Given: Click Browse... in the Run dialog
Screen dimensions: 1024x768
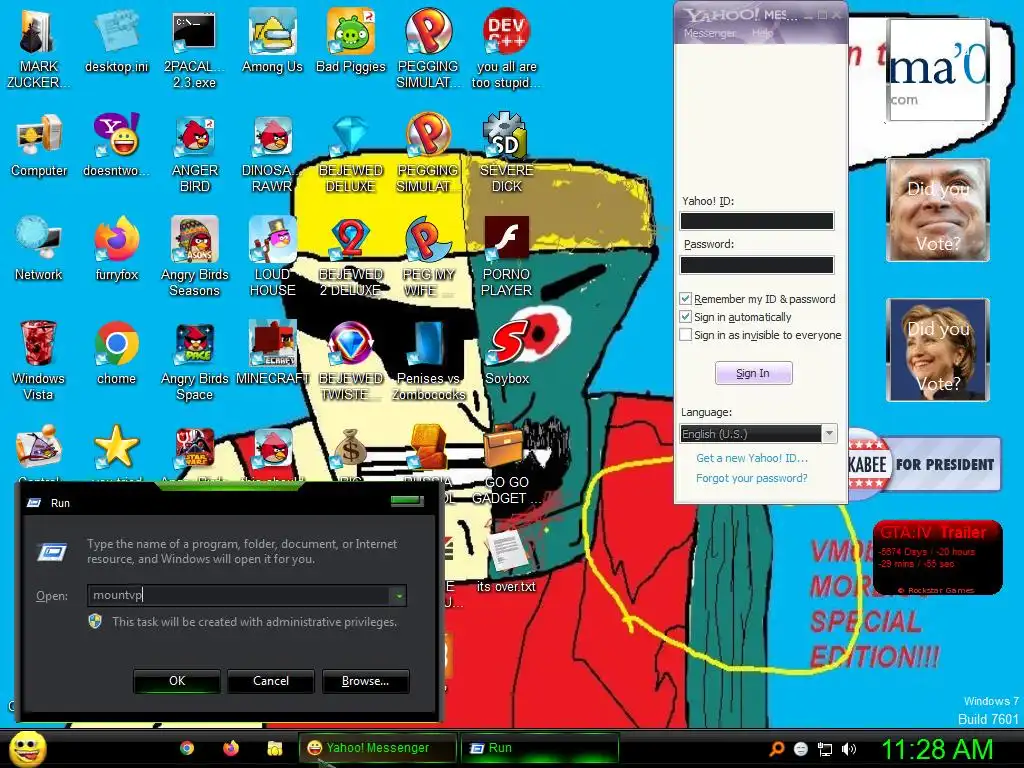Looking at the screenshot, I should pos(366,680).
